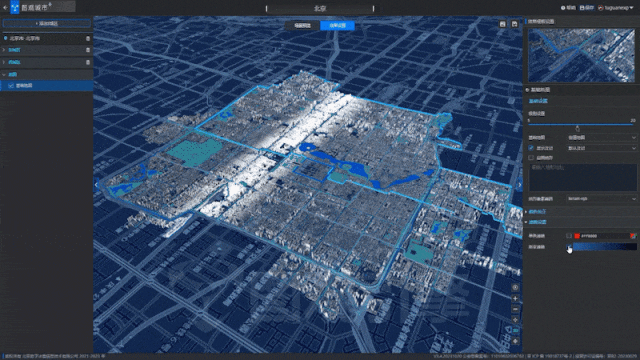Click the add button atop left panel
This screenshot has height=360, width=640.
pos(47,24)
